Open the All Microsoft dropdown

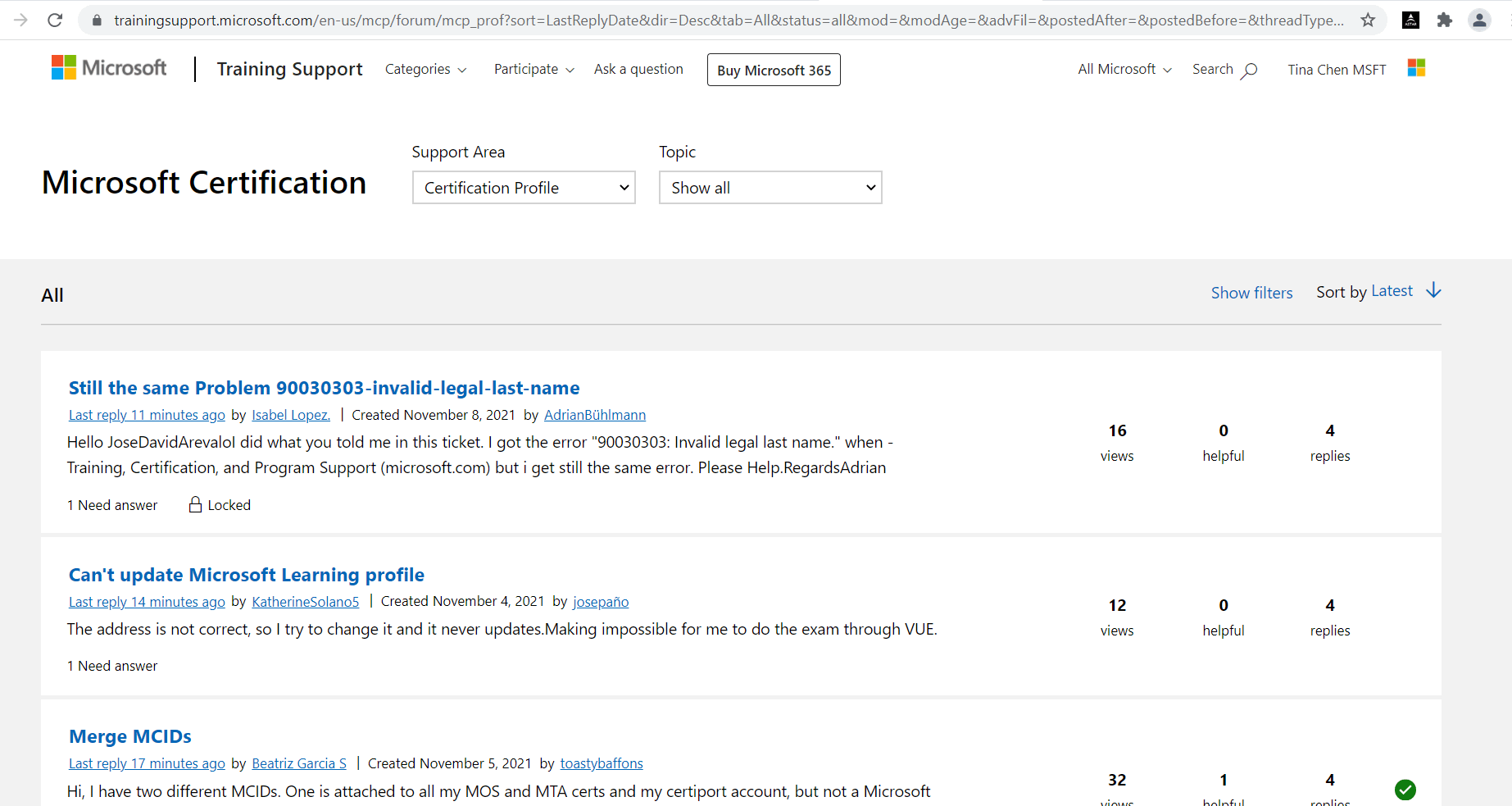point(1124,70)
